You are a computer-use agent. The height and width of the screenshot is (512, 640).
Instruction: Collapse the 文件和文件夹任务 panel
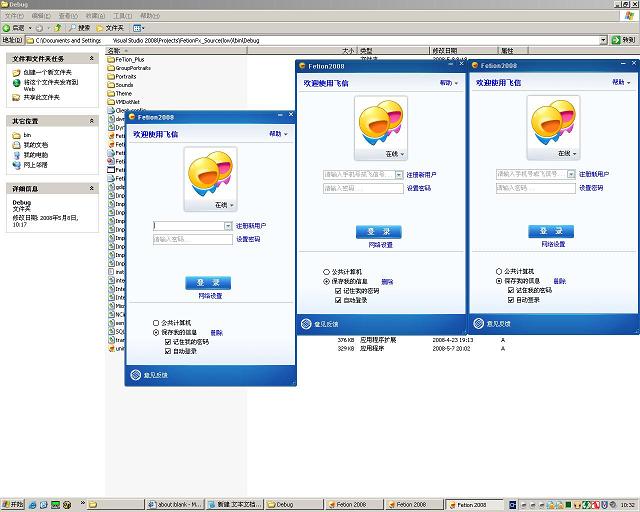coord(92,58)
